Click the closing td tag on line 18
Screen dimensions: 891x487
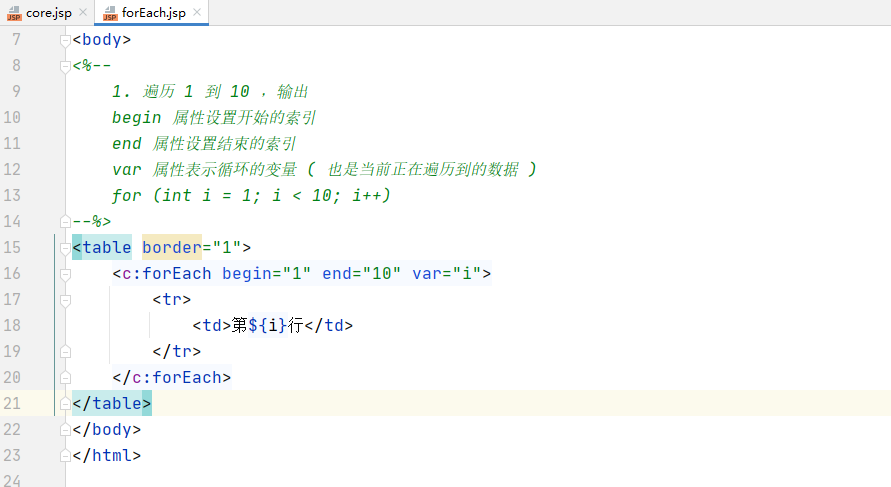pos(329,326)
